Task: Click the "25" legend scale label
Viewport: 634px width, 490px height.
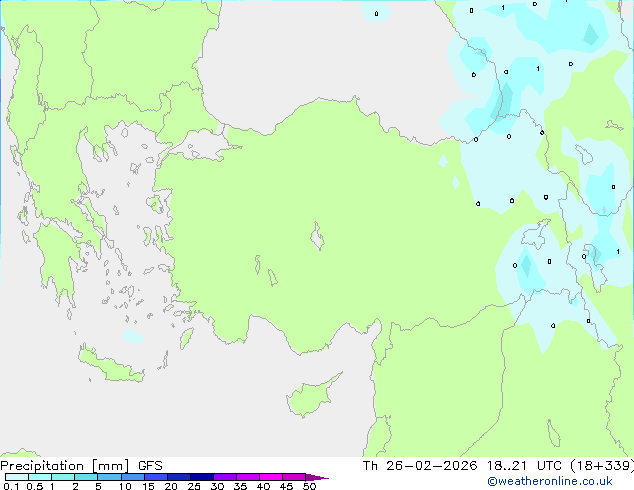Action: click(x=194, y=486)
